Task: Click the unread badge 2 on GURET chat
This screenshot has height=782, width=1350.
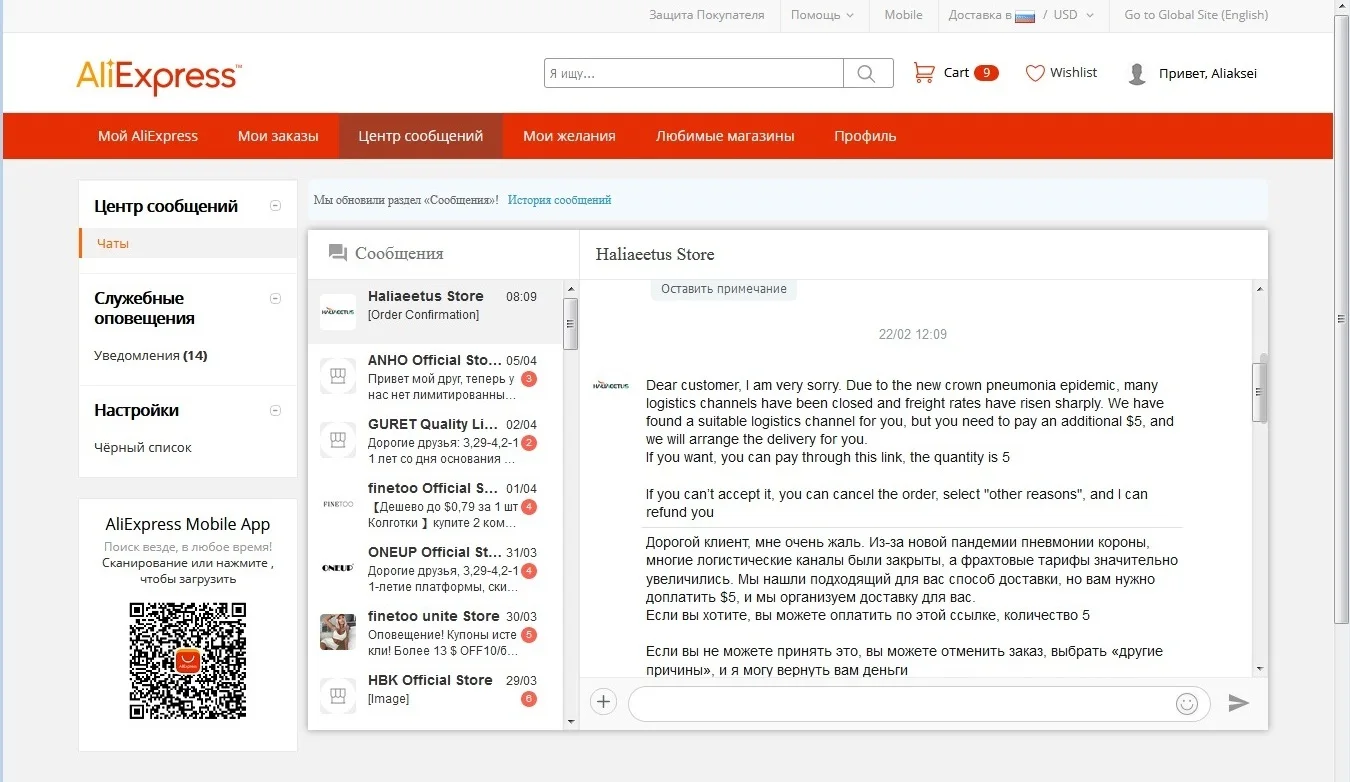Action: click(x=529, y=443)
